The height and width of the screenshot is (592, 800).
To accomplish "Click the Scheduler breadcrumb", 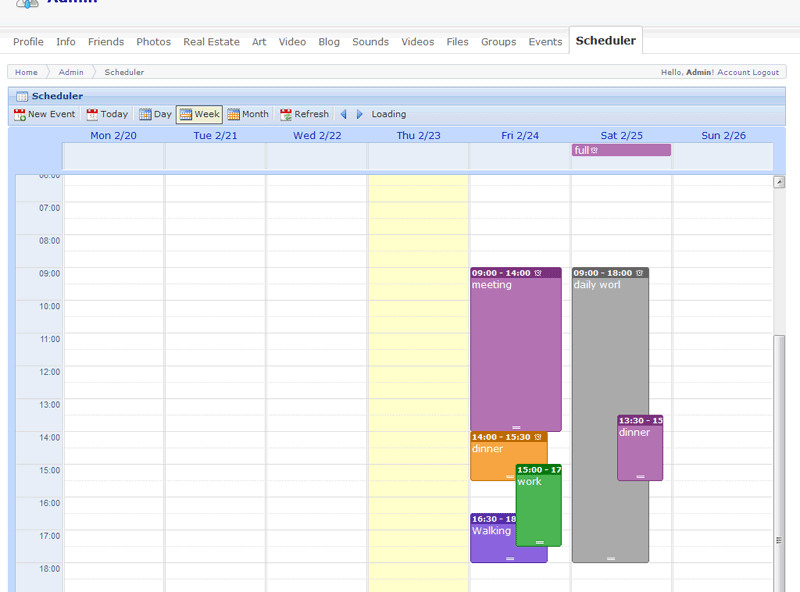I will 124,72.
